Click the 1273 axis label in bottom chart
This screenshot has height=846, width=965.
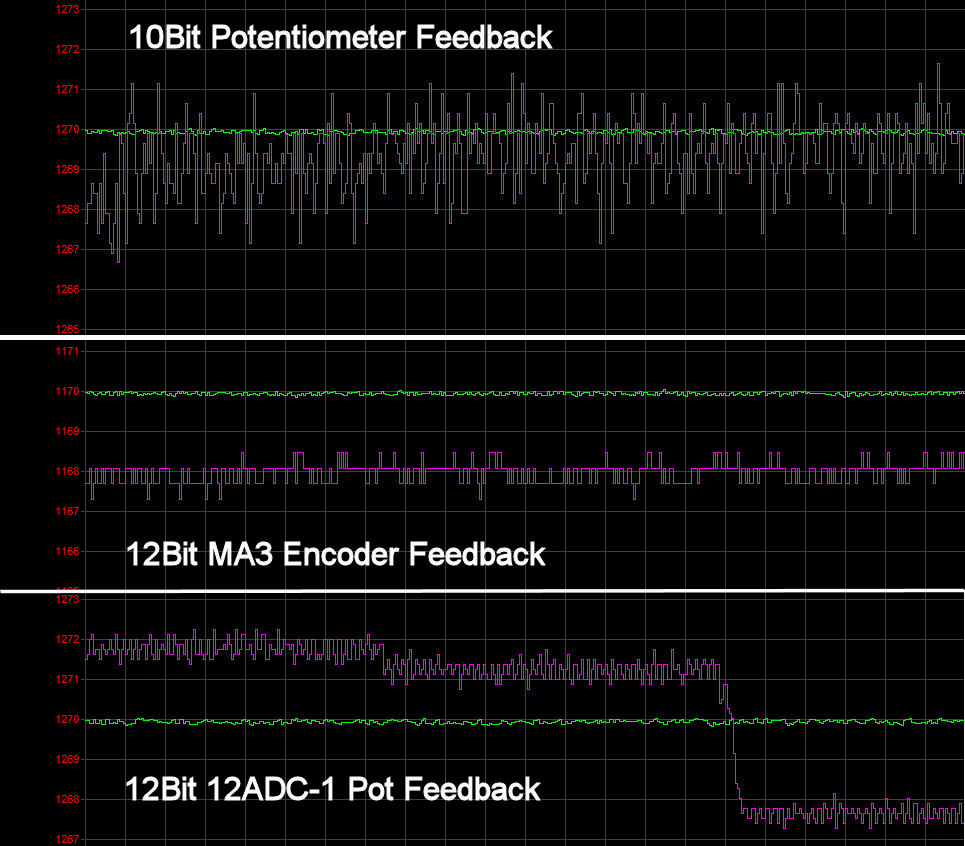click(67, 600)
